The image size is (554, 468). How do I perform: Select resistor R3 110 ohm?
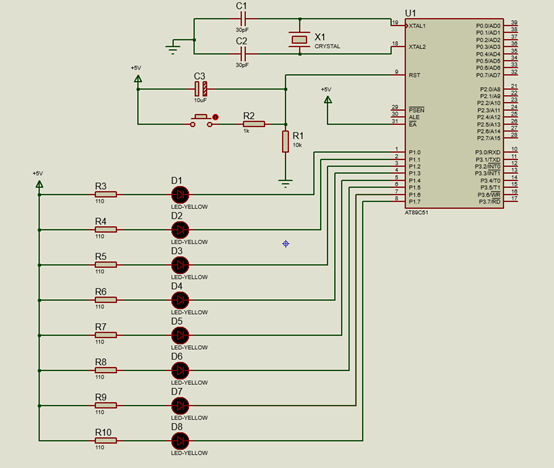(106, 194)
